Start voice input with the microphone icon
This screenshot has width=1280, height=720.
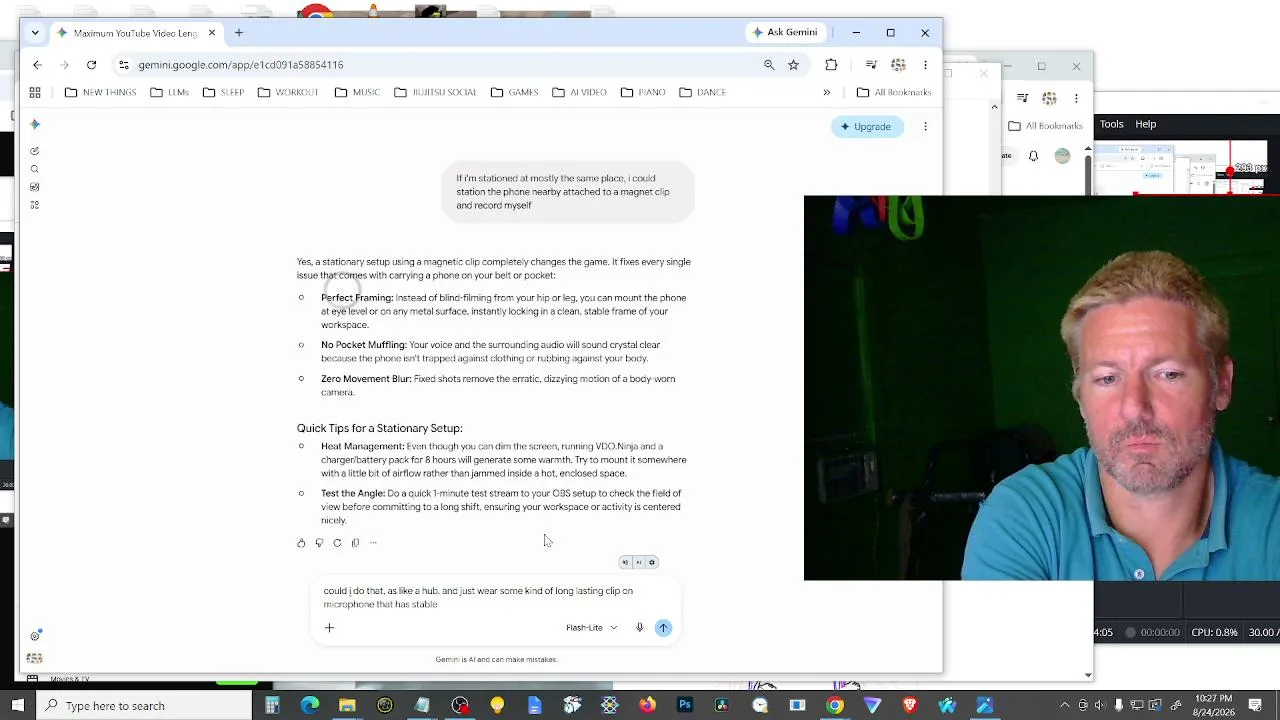coord(640,628)
